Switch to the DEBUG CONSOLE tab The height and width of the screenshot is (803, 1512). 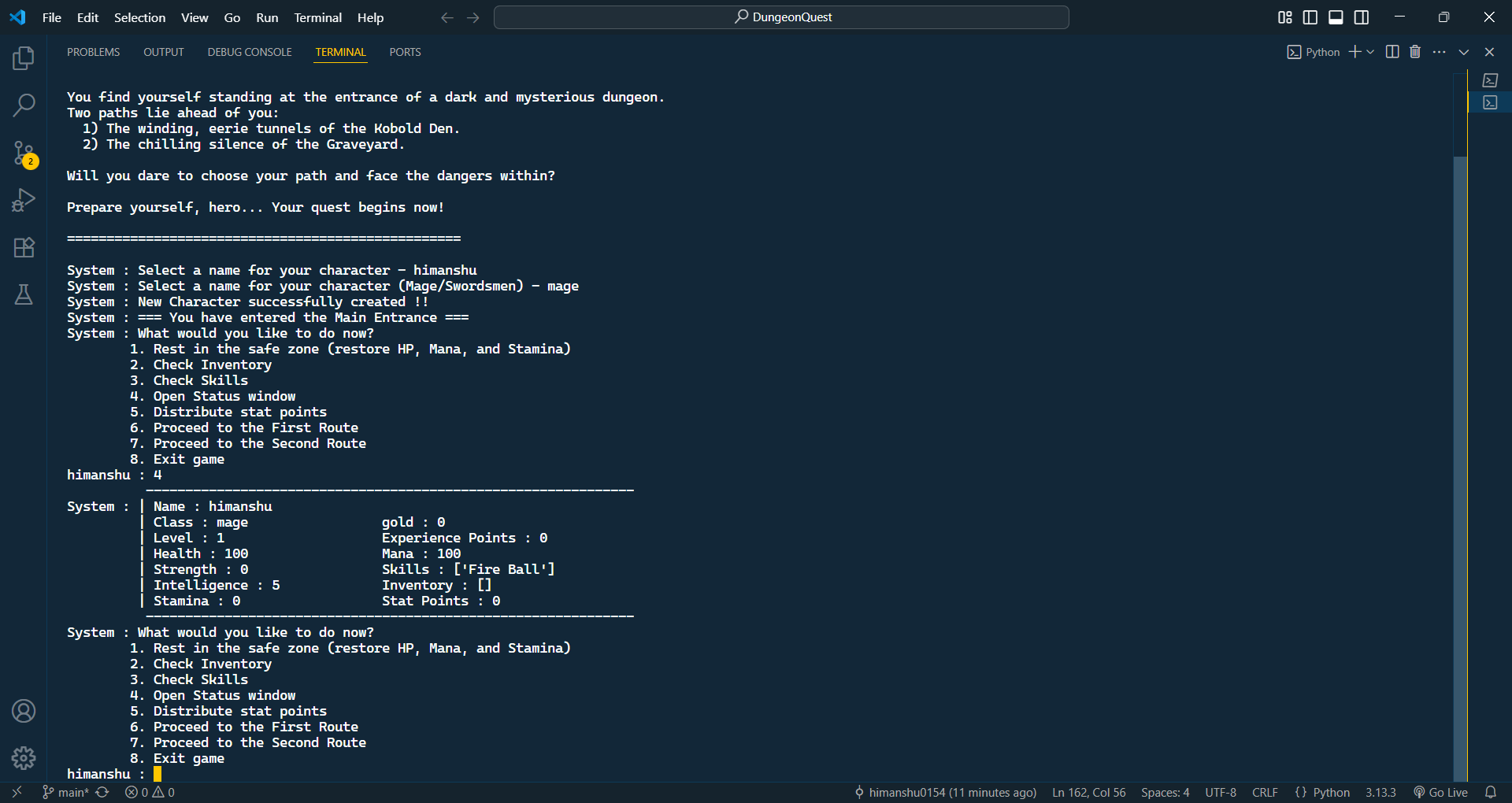click(250, 52)
